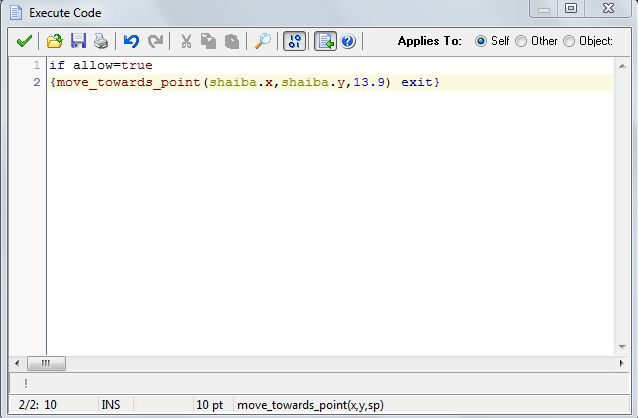Image resolution: width=638 pixels, height=418 pixels.
Task: Select the Other radio button
Action: tap(521, 41)
